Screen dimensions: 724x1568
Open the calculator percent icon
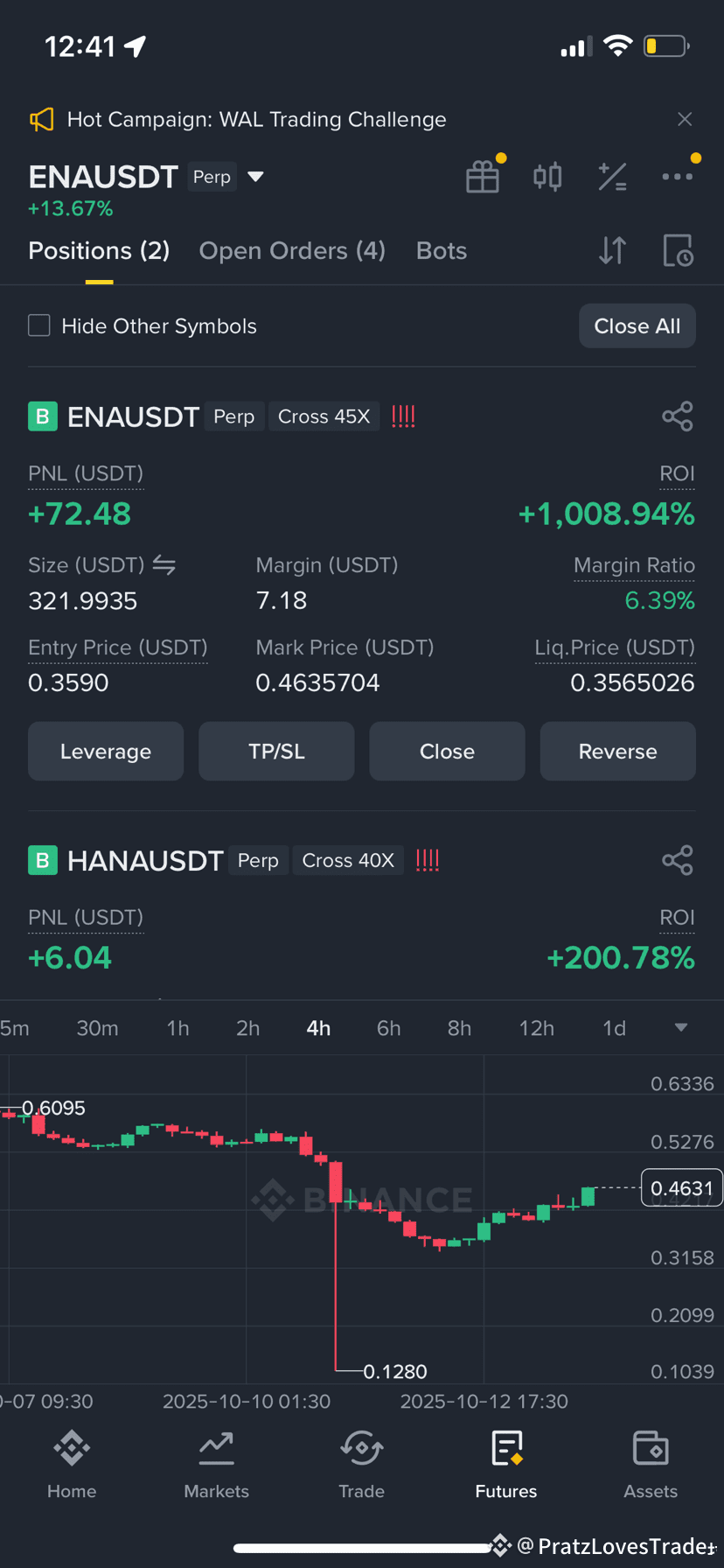[612, 177]
